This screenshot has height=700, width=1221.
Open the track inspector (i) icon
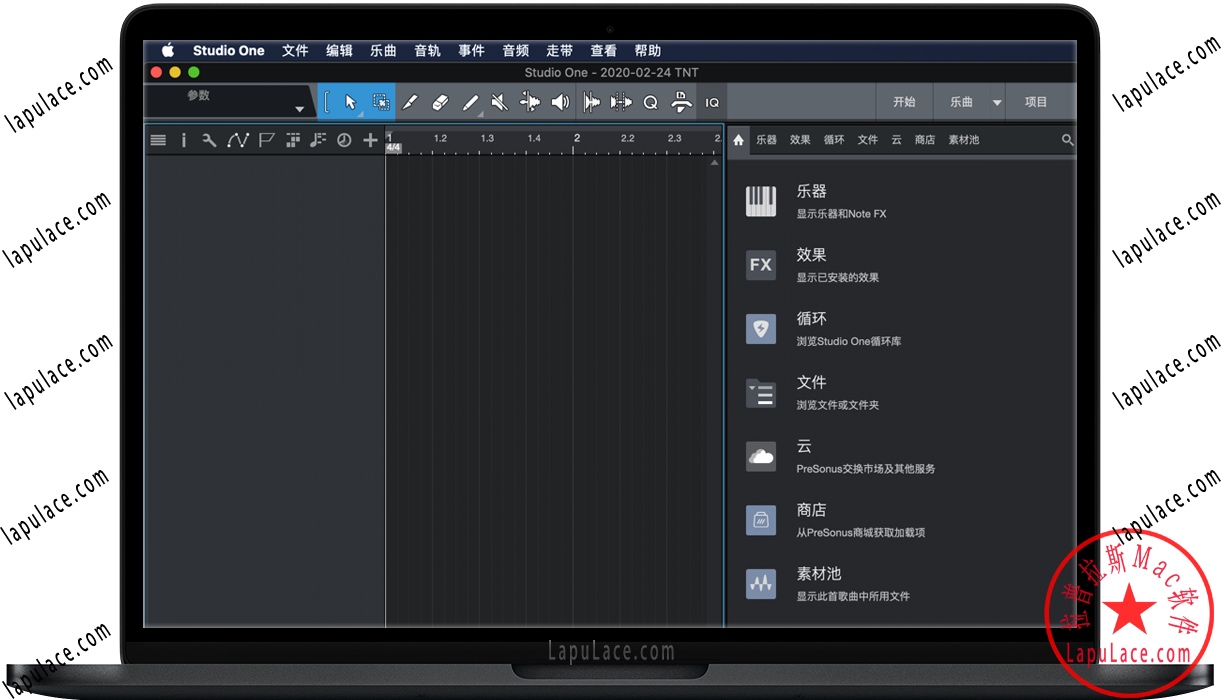[x=183, y=140]
